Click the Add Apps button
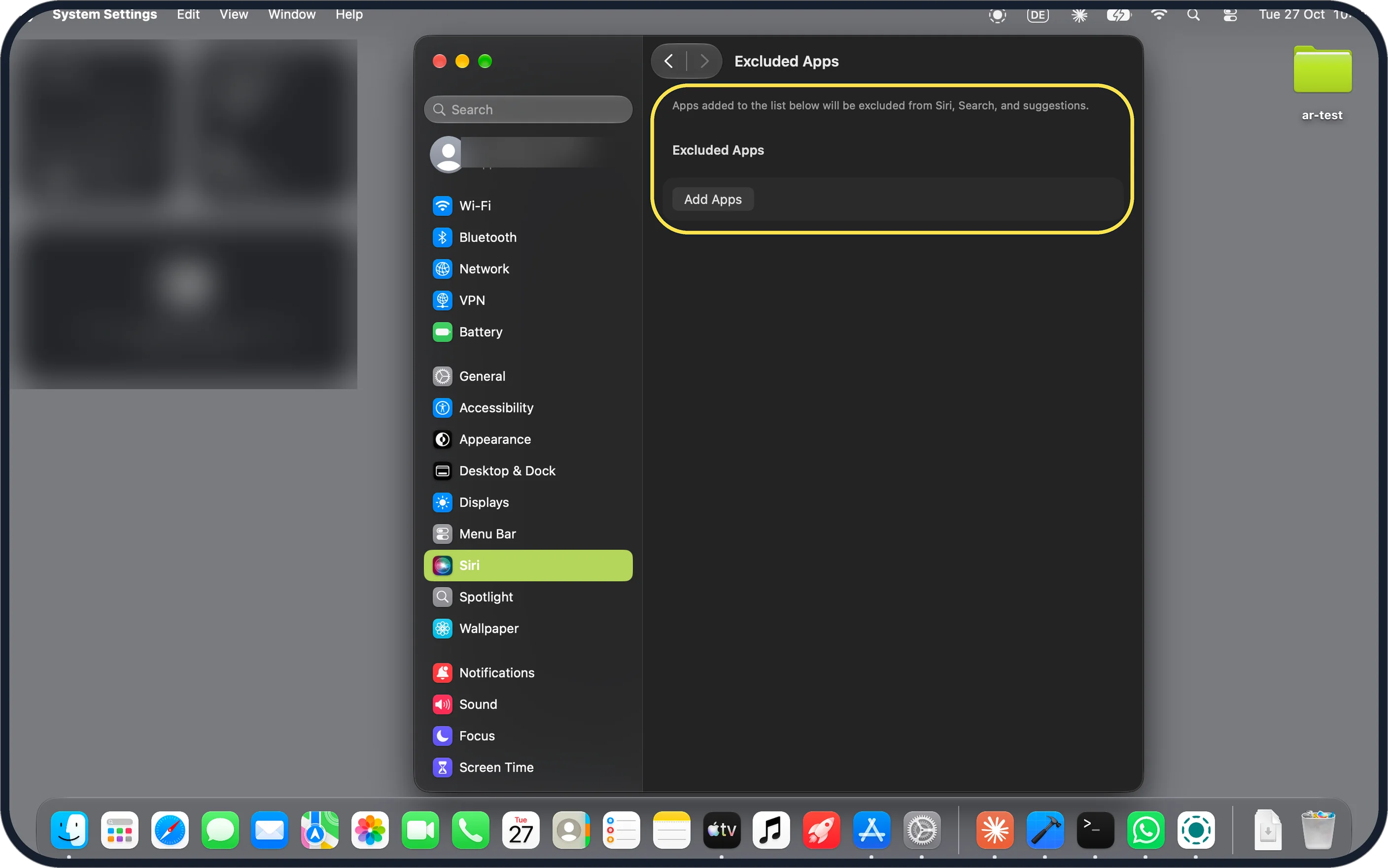This screenshot has height=868, width=1388. click(x=713, y=199)
